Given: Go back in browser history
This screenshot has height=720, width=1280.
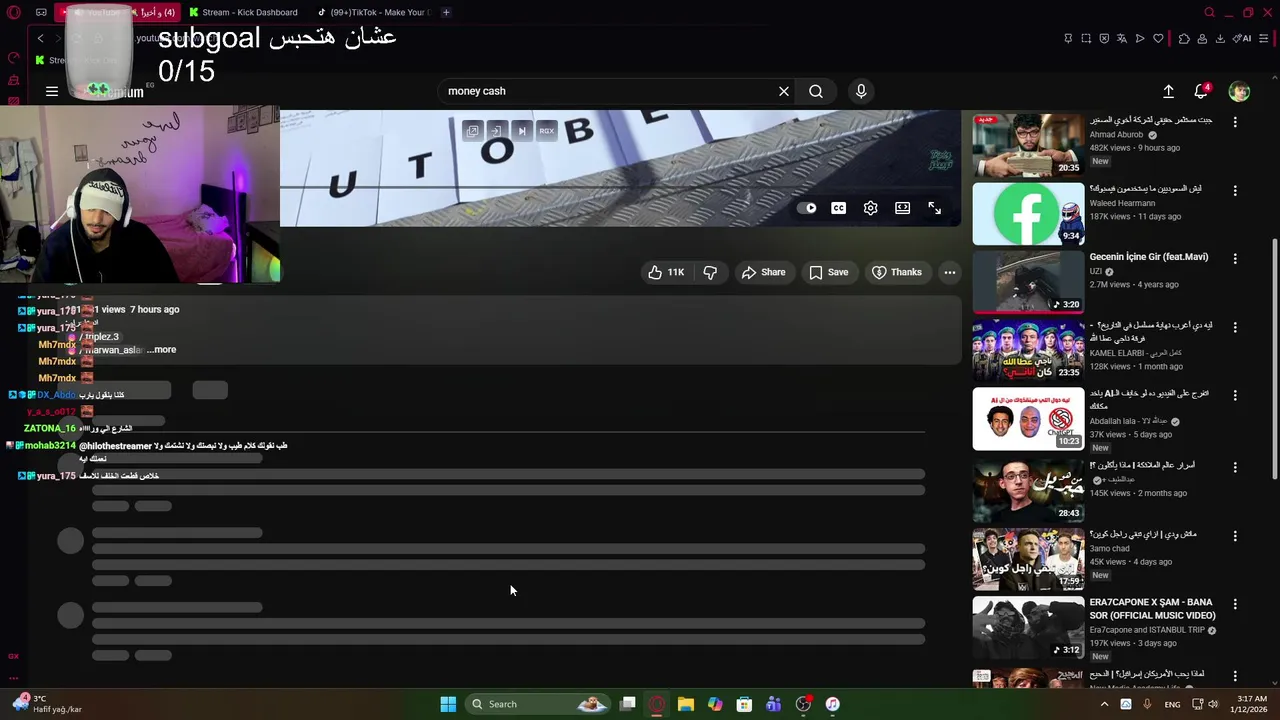Looking at the screenshot, I should (40, 38).
